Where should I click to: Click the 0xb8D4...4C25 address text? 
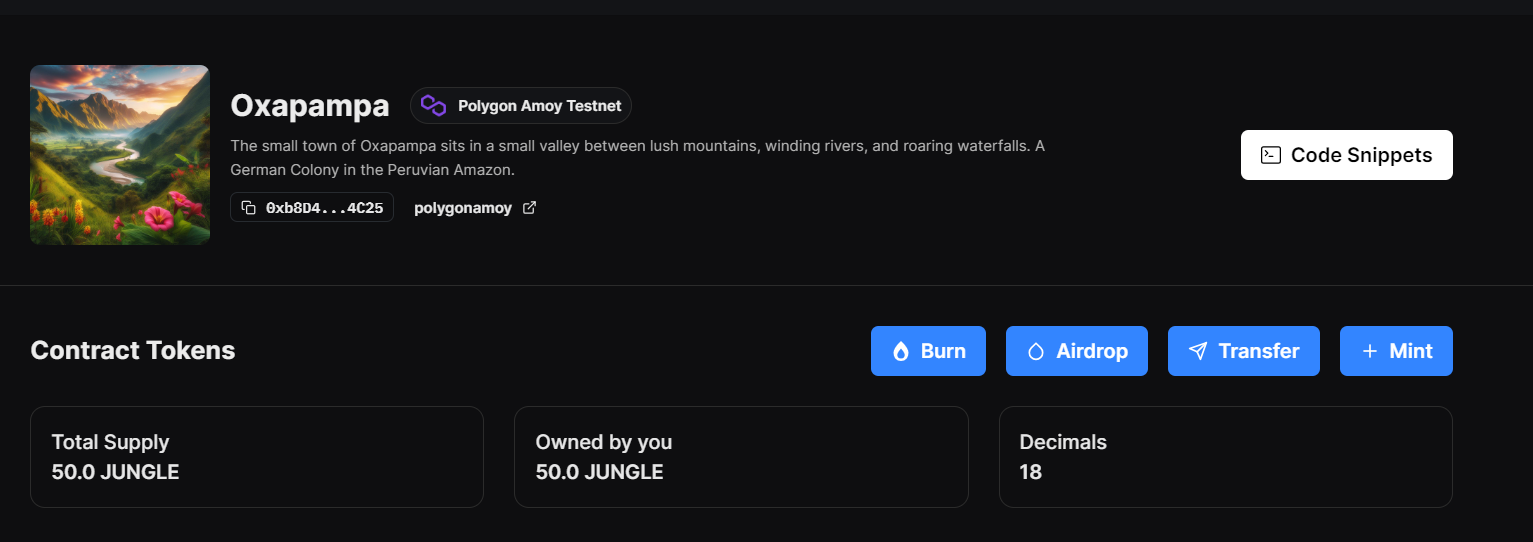point(324,208)
